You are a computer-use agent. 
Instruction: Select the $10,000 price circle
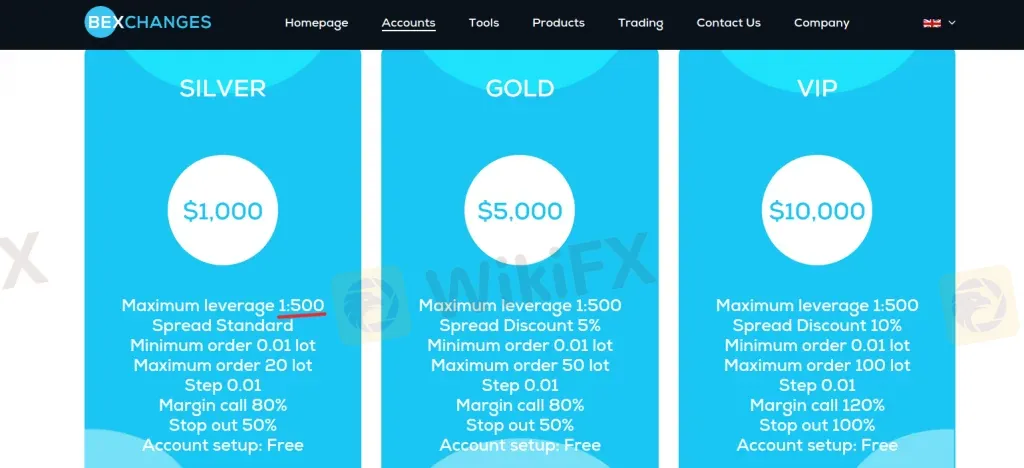(817, 211)
